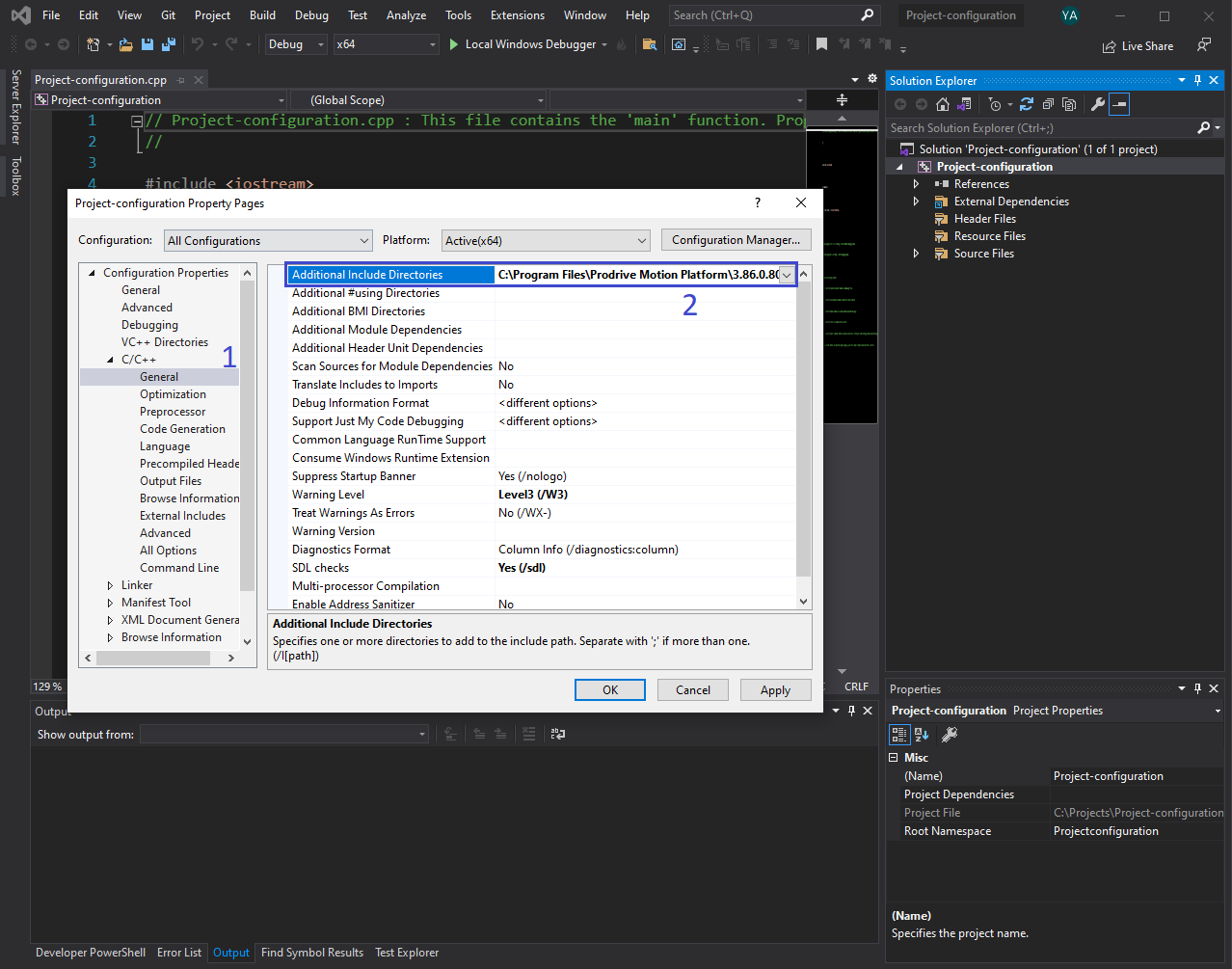Open Solution Explorer home view
This screenshot has height=969, width=1232.
coord(942,104)
